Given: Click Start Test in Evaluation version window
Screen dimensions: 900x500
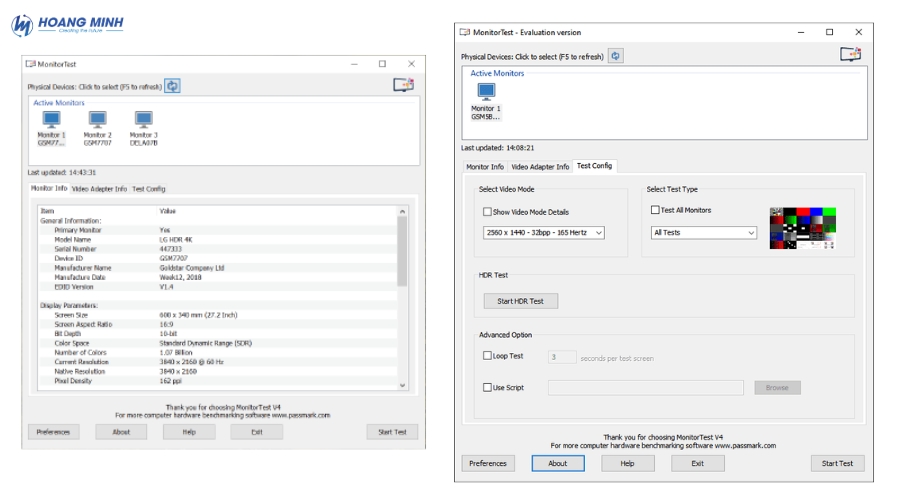Looking at the screenshot, I should (x=837, y=463).
